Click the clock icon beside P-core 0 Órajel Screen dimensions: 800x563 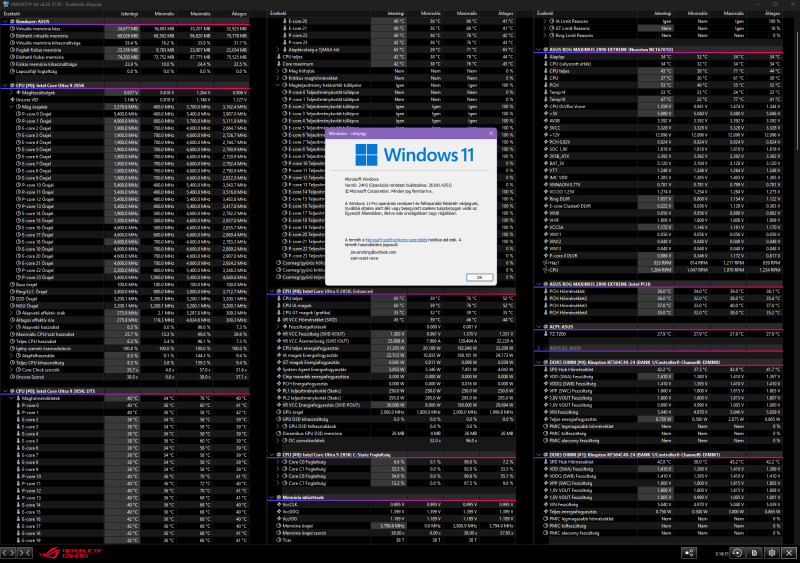(18, 114)
